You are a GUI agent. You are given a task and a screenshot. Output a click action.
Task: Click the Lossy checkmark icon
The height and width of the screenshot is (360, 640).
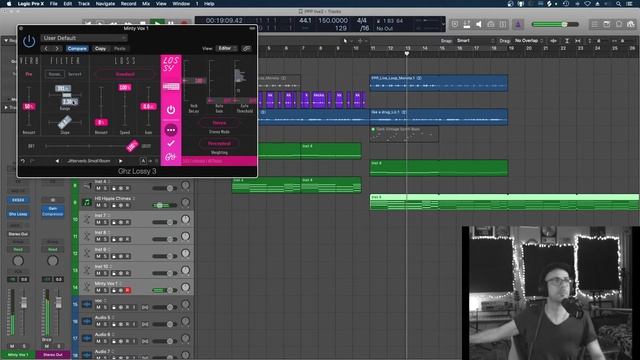pyautogui.click(x=171, y=143)
